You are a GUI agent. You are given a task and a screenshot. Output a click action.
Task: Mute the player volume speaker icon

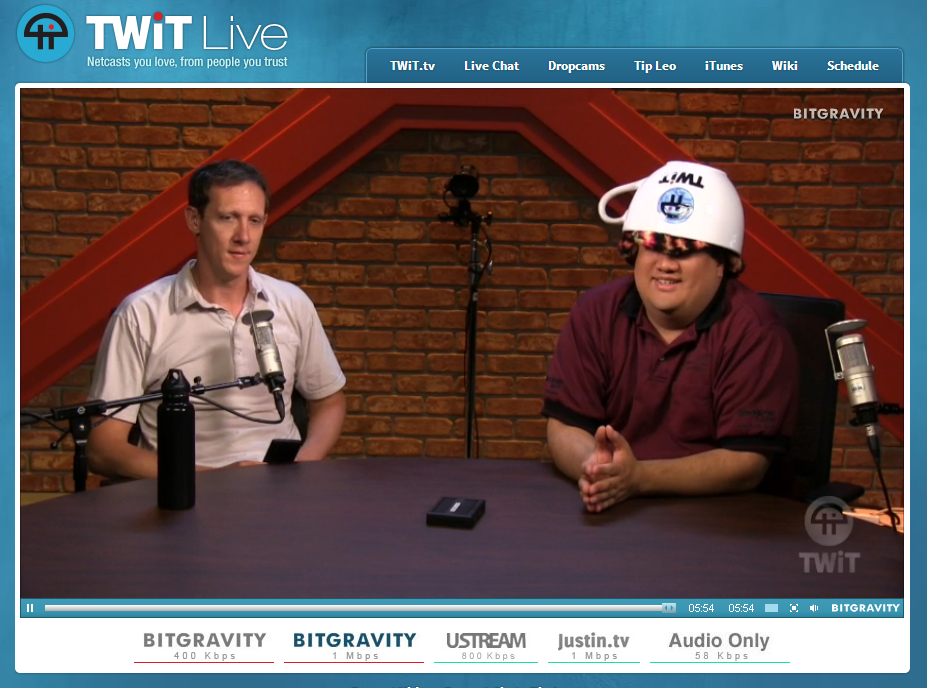pos(814,608)
